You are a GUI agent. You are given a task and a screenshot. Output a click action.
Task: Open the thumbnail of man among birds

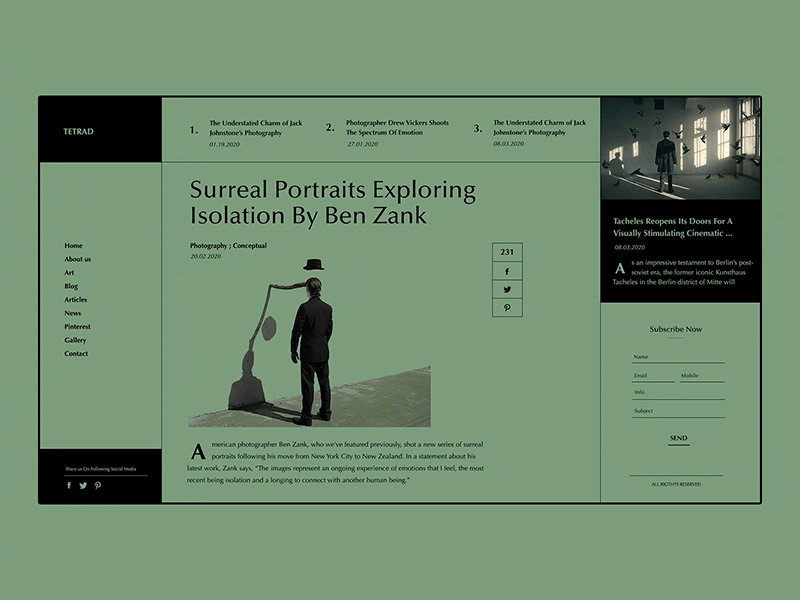pyautogui.click(x=681, y=148)
